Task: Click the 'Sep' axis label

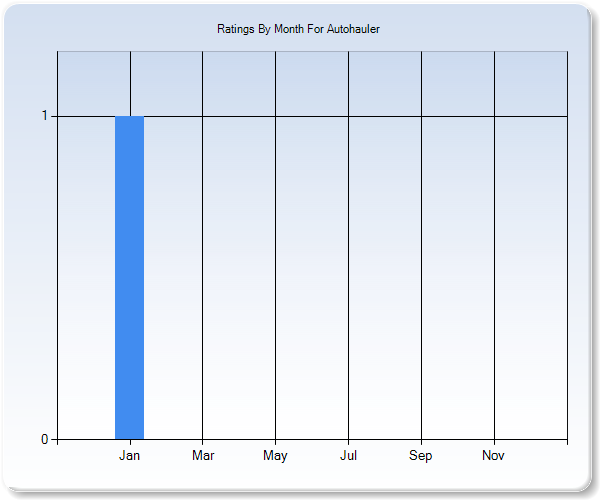Action: point(421,456)
